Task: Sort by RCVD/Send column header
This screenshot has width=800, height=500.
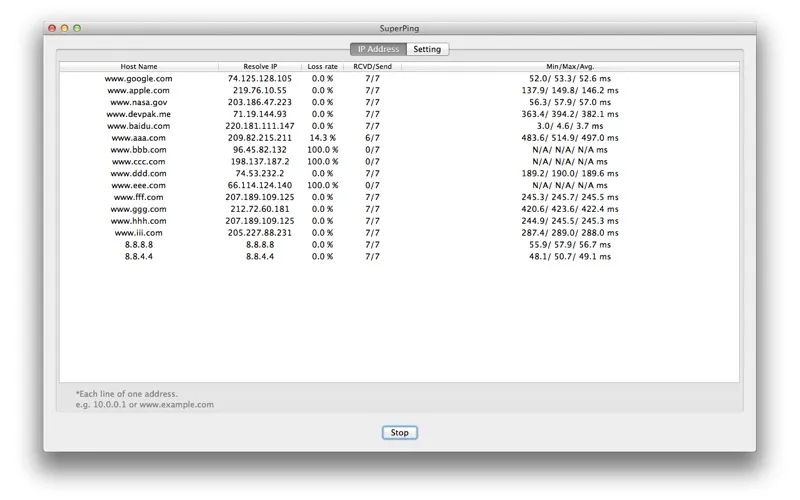Action: pyautogui.click(x=372, y=66)
